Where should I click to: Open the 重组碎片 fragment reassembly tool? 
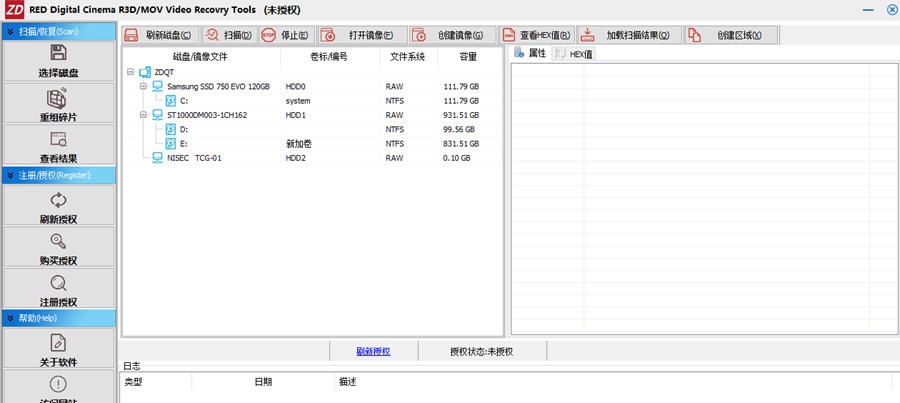[x=59, y=103]
